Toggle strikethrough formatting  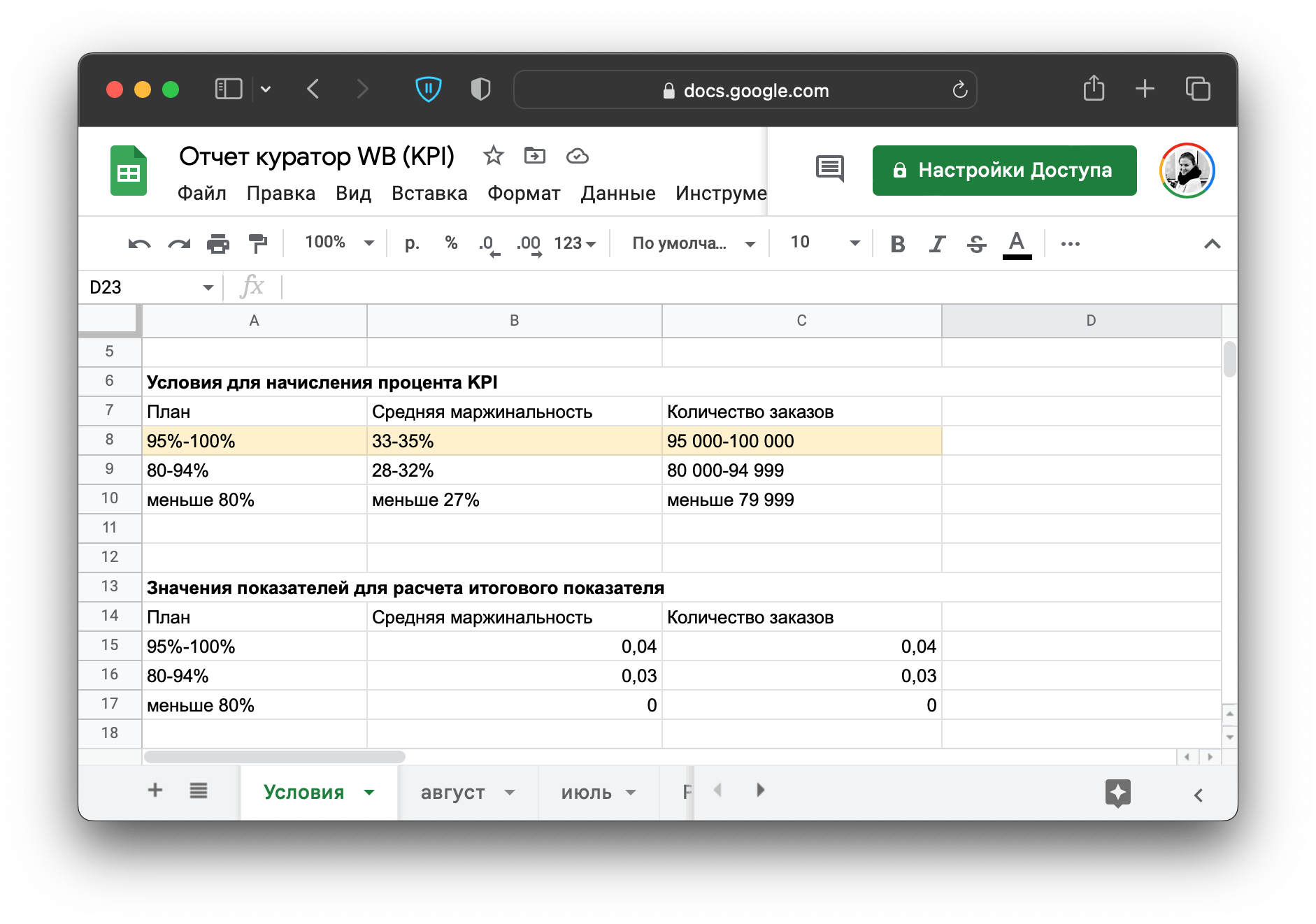point(976,244)
